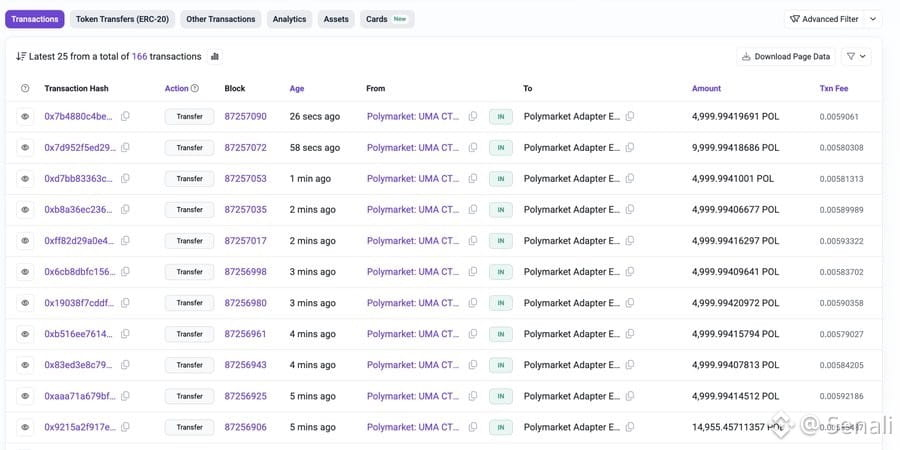900x450 pixels.
Task: Expand the Advanced Filter dropdown arrow
Action: (x=873, y=19)
